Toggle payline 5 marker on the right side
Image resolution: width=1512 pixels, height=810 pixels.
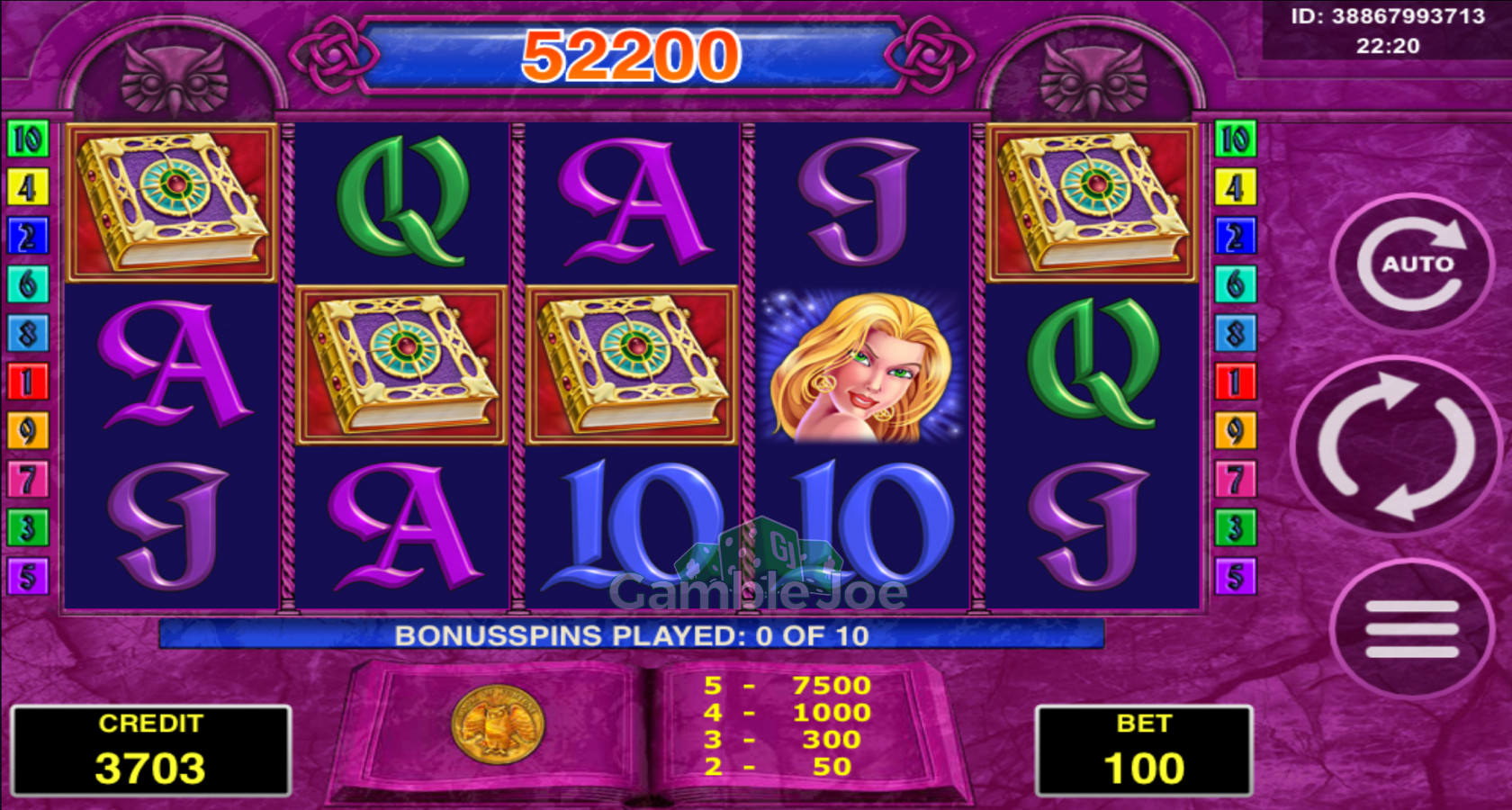1235,576
